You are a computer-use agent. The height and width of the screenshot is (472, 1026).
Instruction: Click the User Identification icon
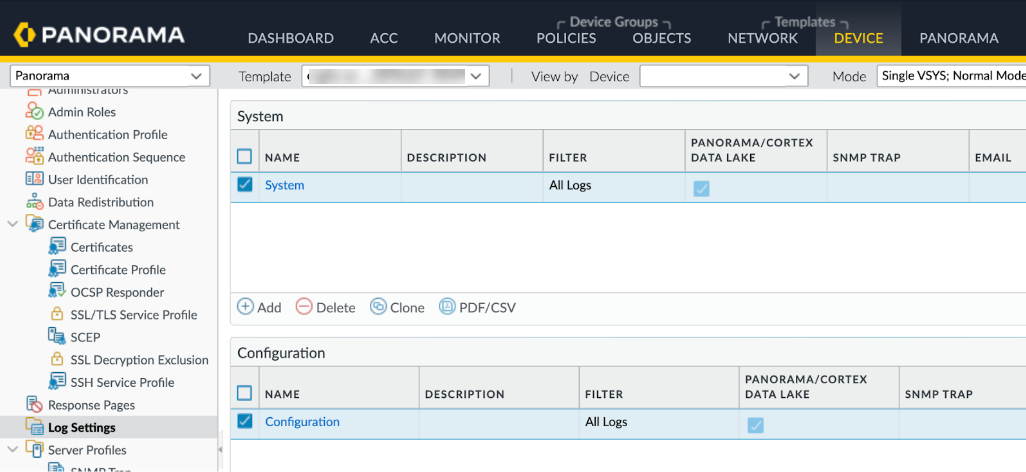pos(34,180)
